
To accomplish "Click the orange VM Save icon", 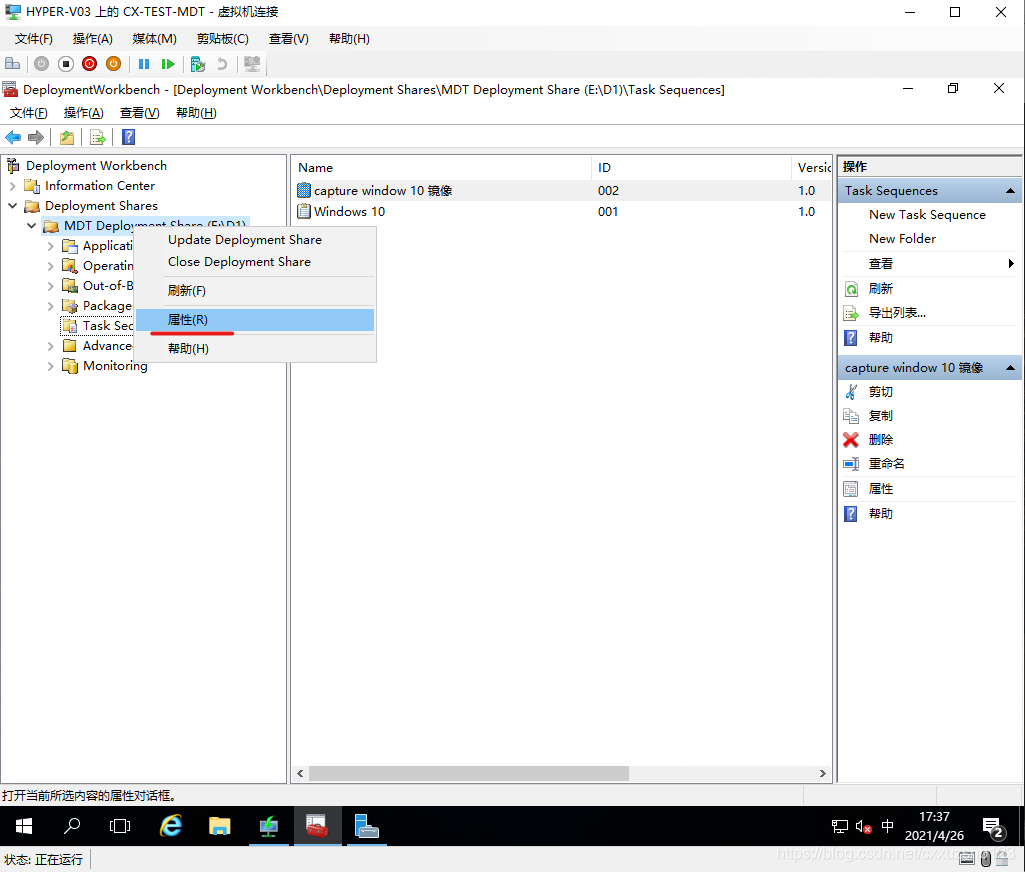I will 113,64.
